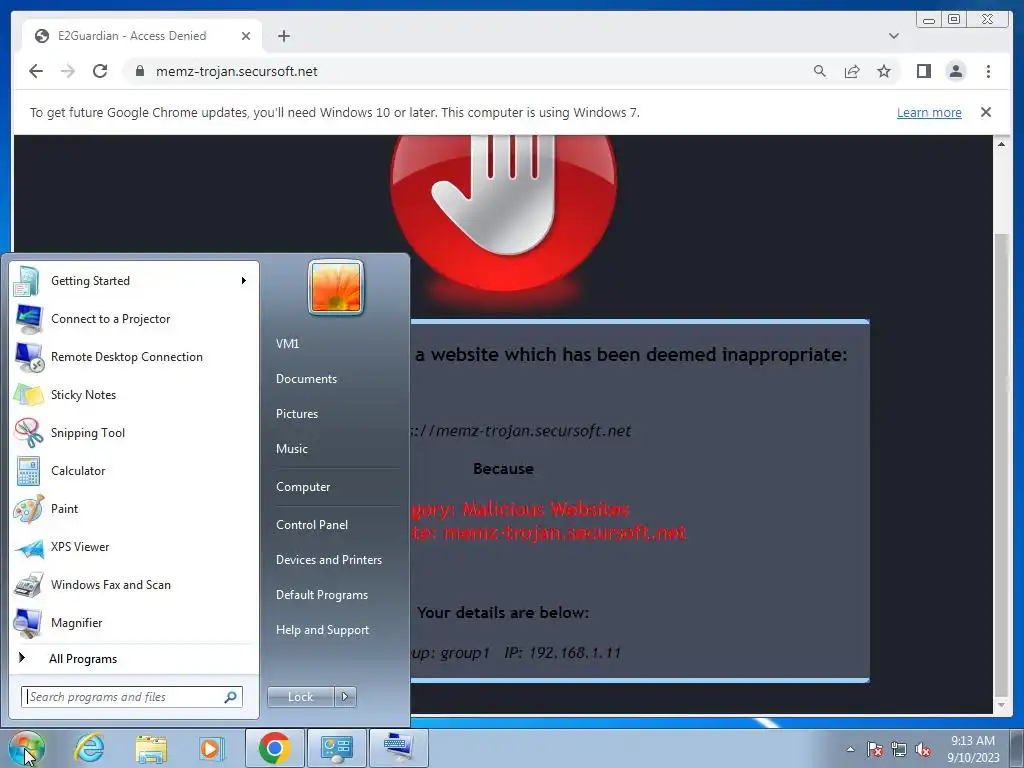Open Computer from Start menu

[x=334, y=487]
